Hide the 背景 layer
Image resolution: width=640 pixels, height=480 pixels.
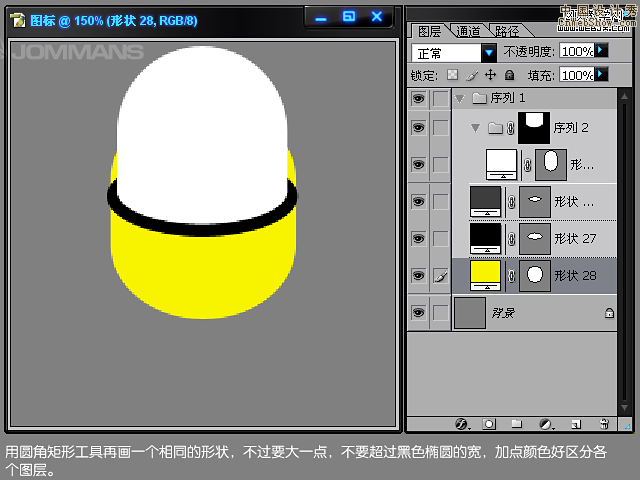click(418, 313)
